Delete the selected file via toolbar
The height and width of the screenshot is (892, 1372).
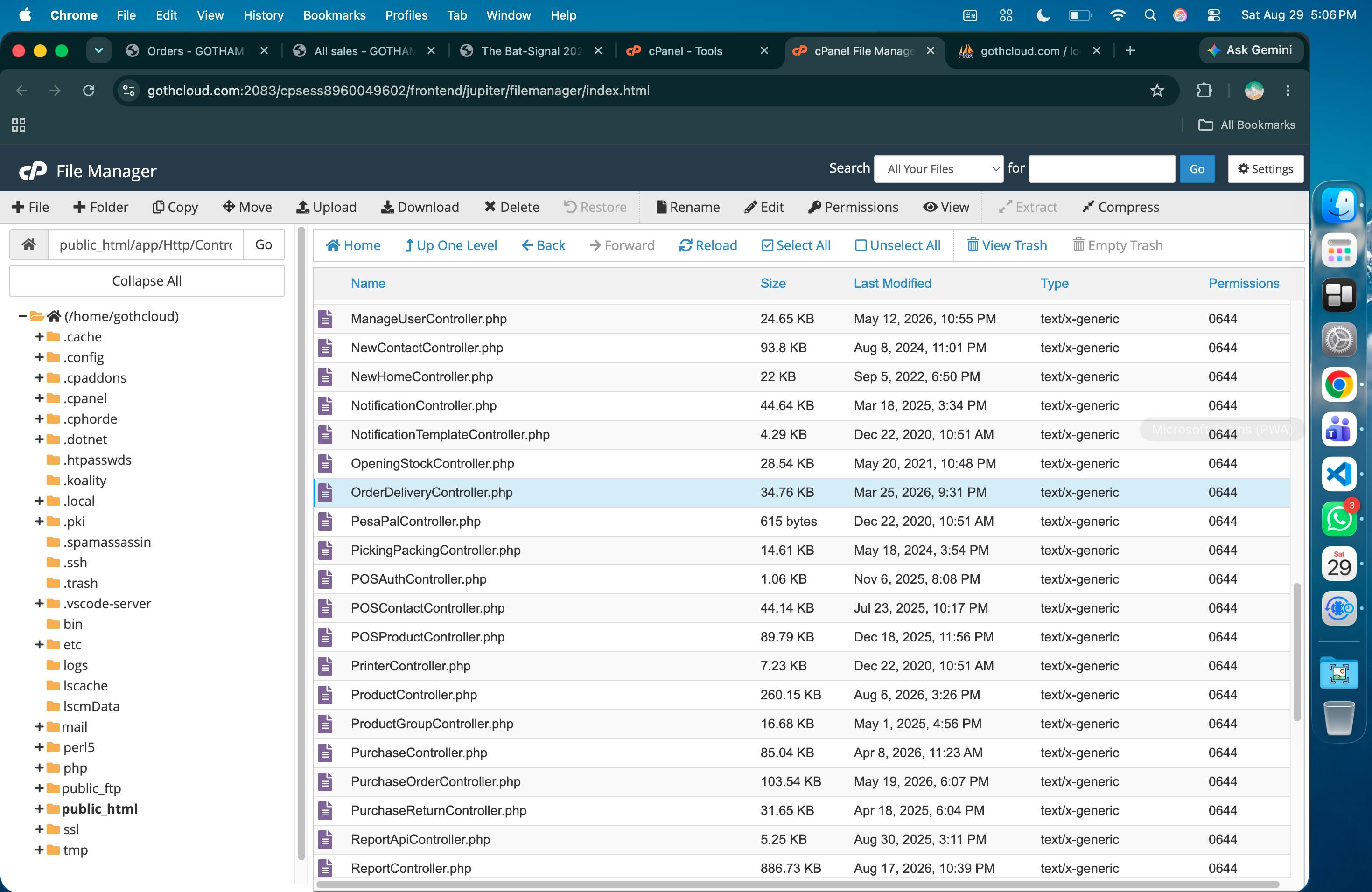point(511,207)
